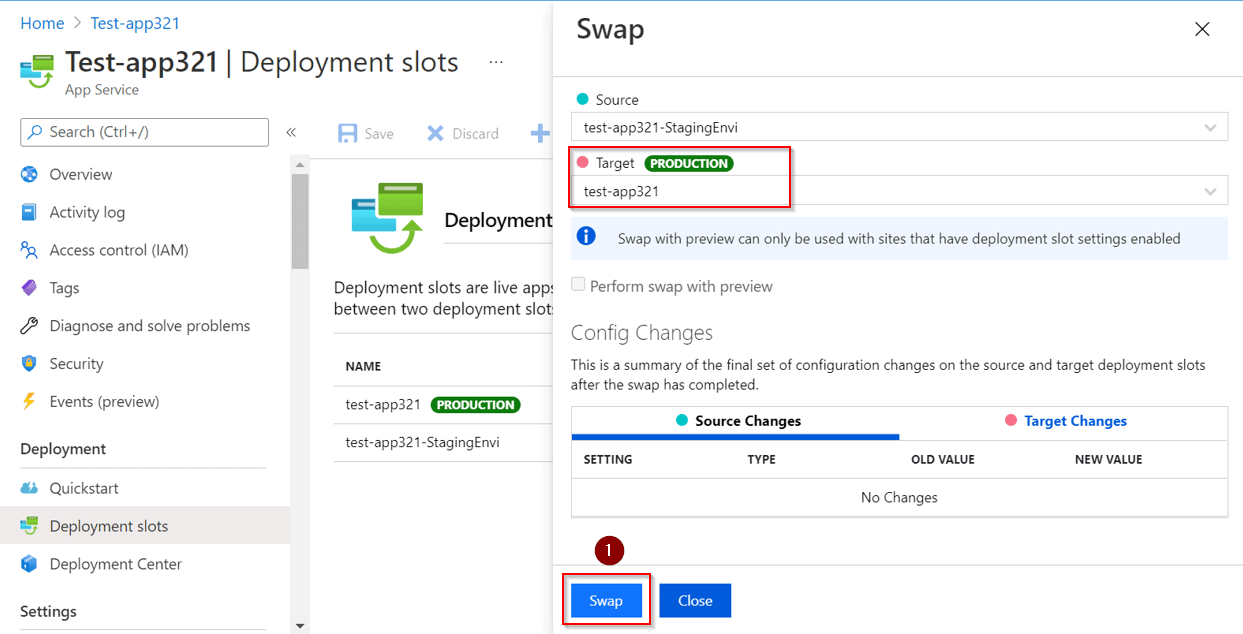Viewport: 1243px width, 634px height.
Task: Collapse the sidebar menu with chevron
Action: tap(291, 132)
